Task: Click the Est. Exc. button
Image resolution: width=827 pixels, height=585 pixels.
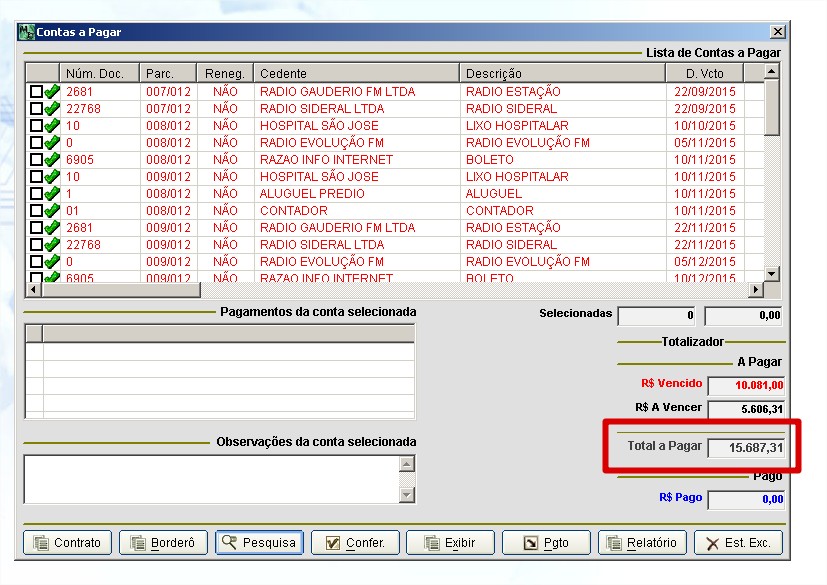Action: (738, 543)
